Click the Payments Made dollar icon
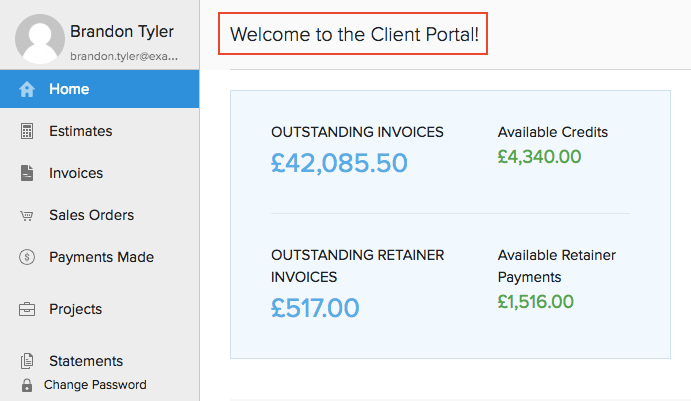The height and width of the screenshot is (401, 691). pyautogui.click(x=27, y=257)
